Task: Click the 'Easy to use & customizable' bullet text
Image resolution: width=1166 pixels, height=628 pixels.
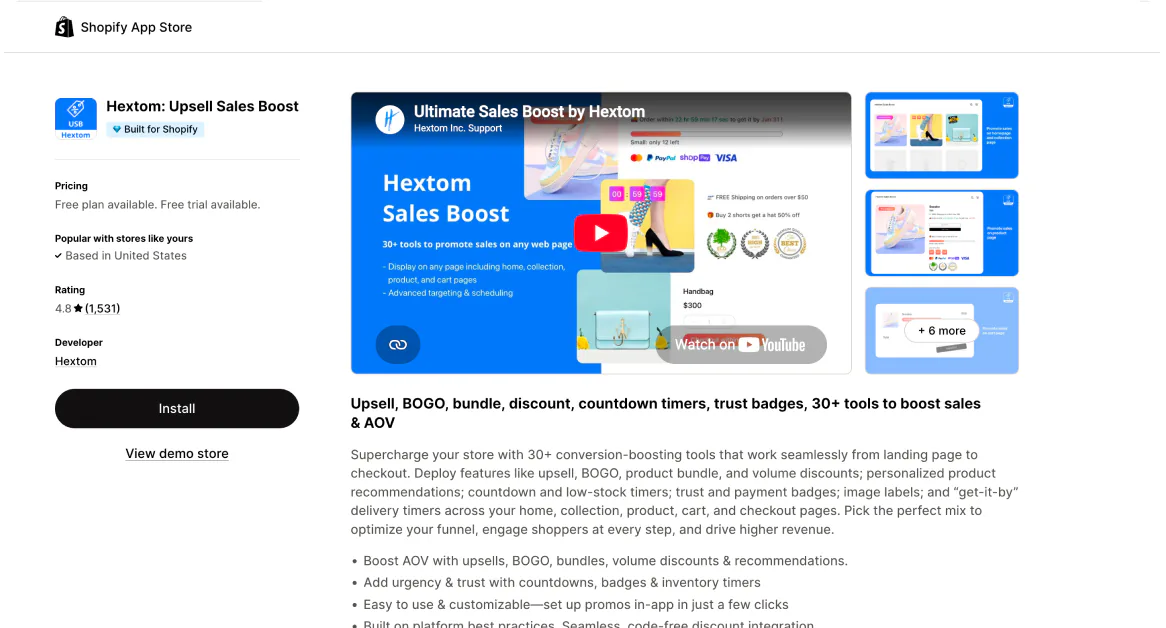Action: pos(576,604)
